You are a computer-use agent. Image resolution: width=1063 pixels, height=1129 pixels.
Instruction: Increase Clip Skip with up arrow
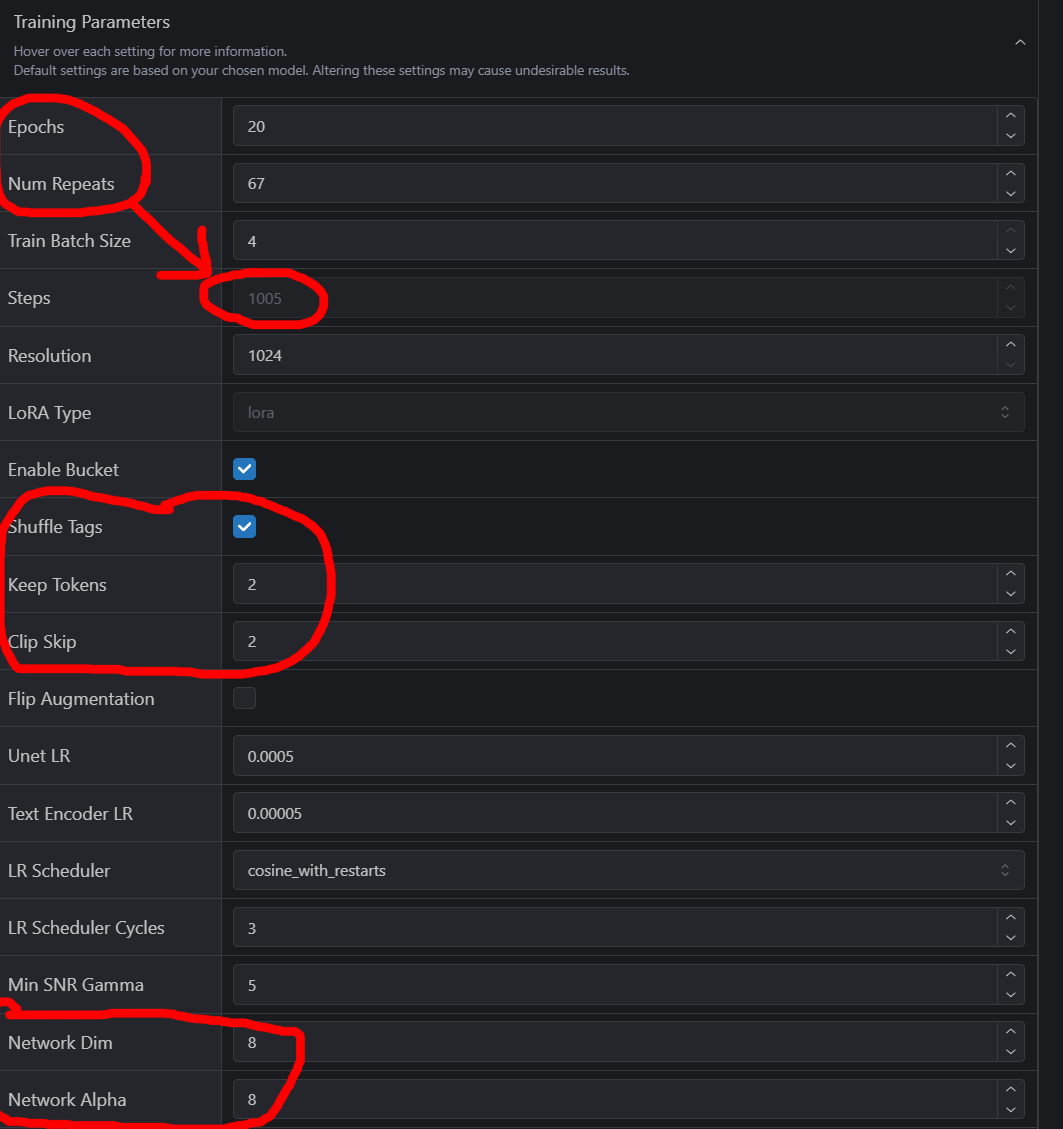(1010, 631)
